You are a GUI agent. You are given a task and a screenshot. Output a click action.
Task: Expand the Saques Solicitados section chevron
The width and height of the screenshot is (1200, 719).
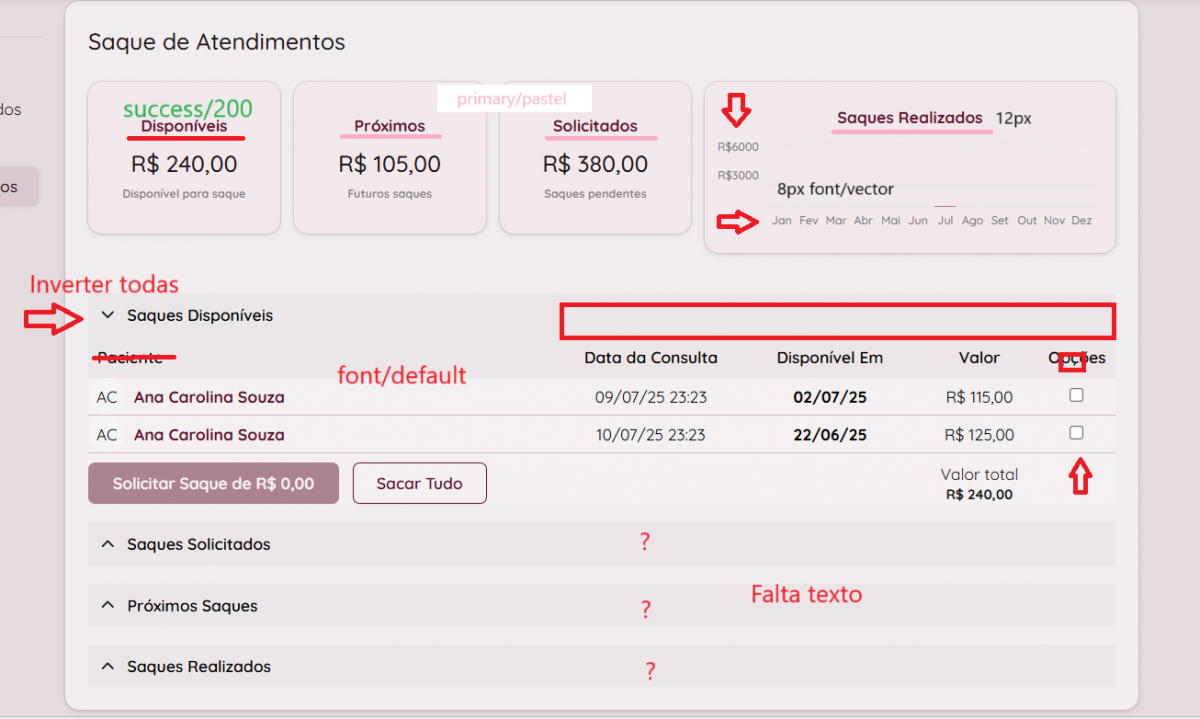click(108, 545)
